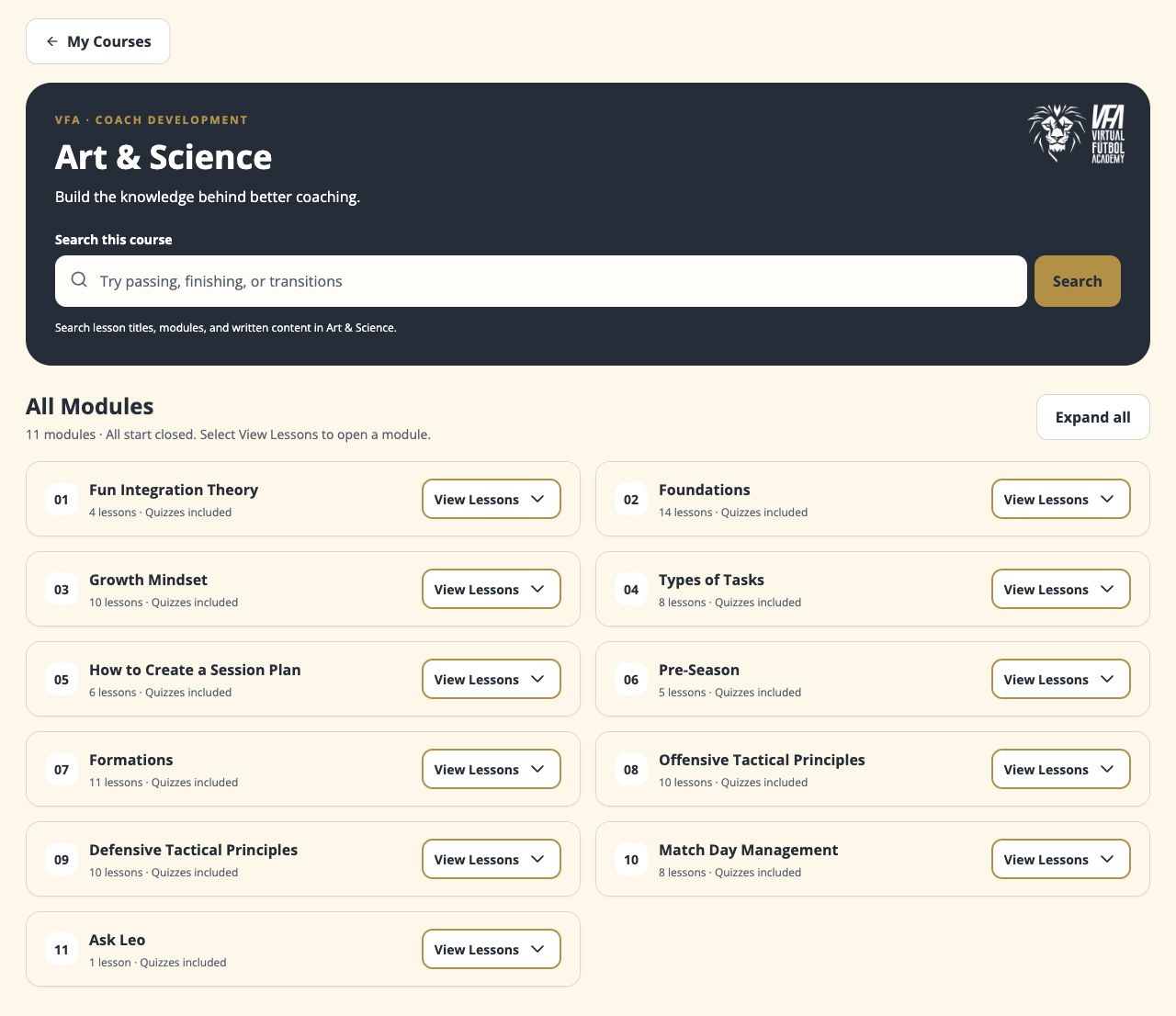Screen dimensions: 1176x1016
Task: Expand all modules
Action: (1093, 417)
